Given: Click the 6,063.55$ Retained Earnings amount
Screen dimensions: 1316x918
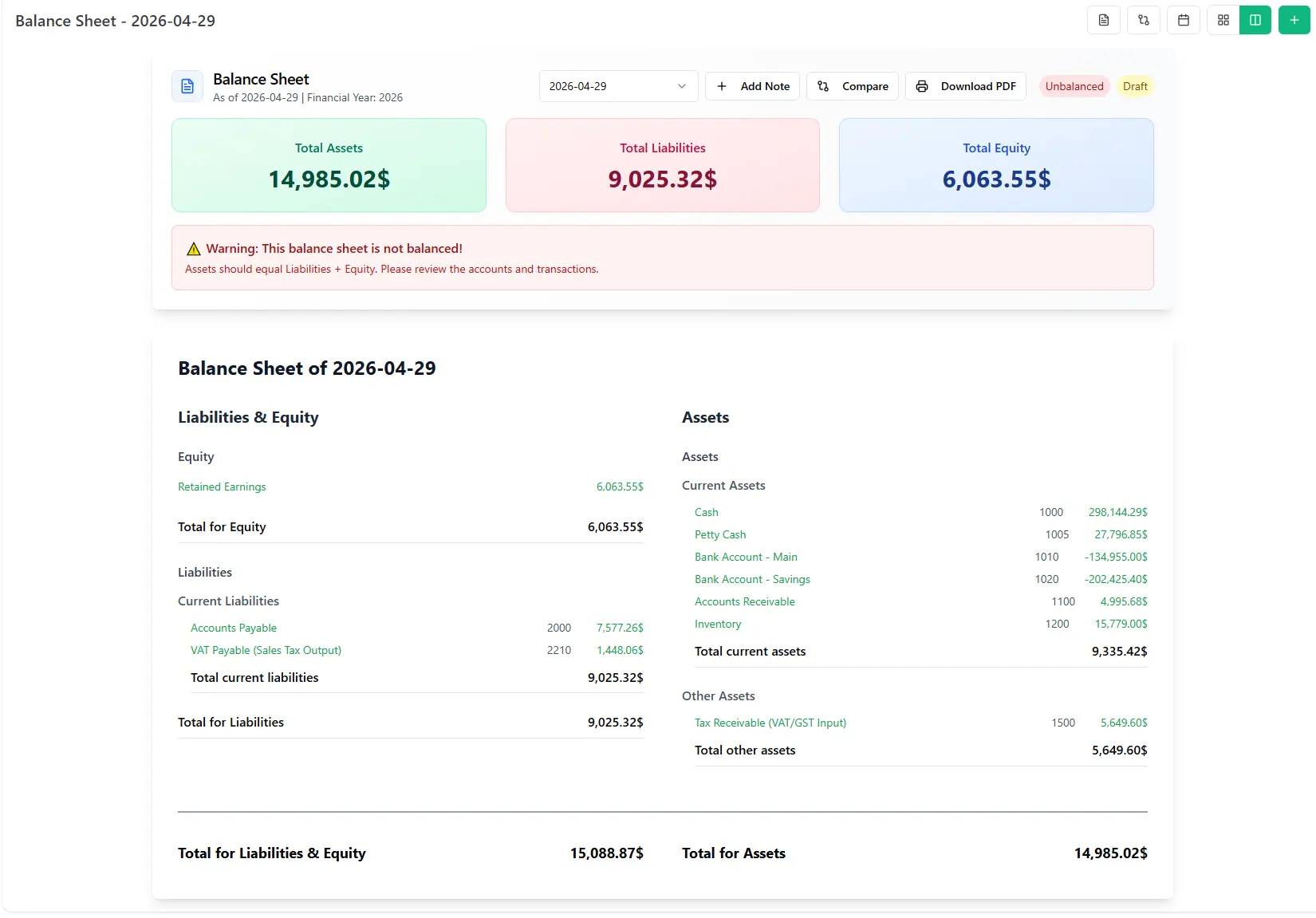Looking at the screenshot, I should tap(620, 487).
